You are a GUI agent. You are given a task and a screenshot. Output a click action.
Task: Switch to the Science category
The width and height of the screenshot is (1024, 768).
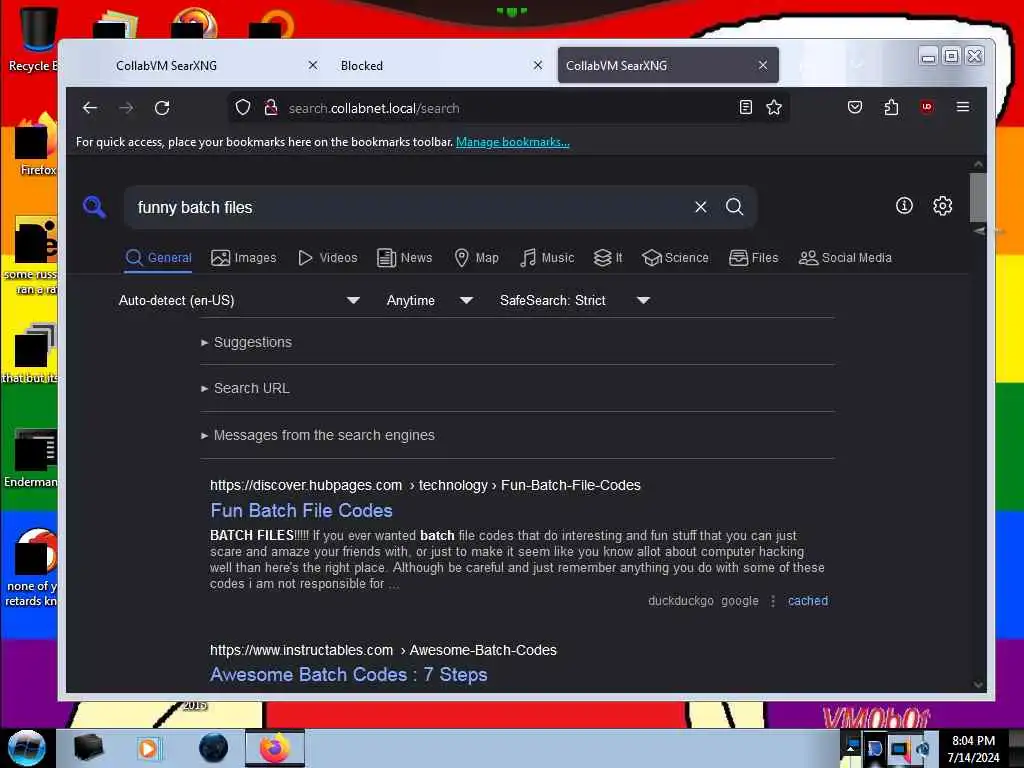pyautogui.click(x=676, y=258)
